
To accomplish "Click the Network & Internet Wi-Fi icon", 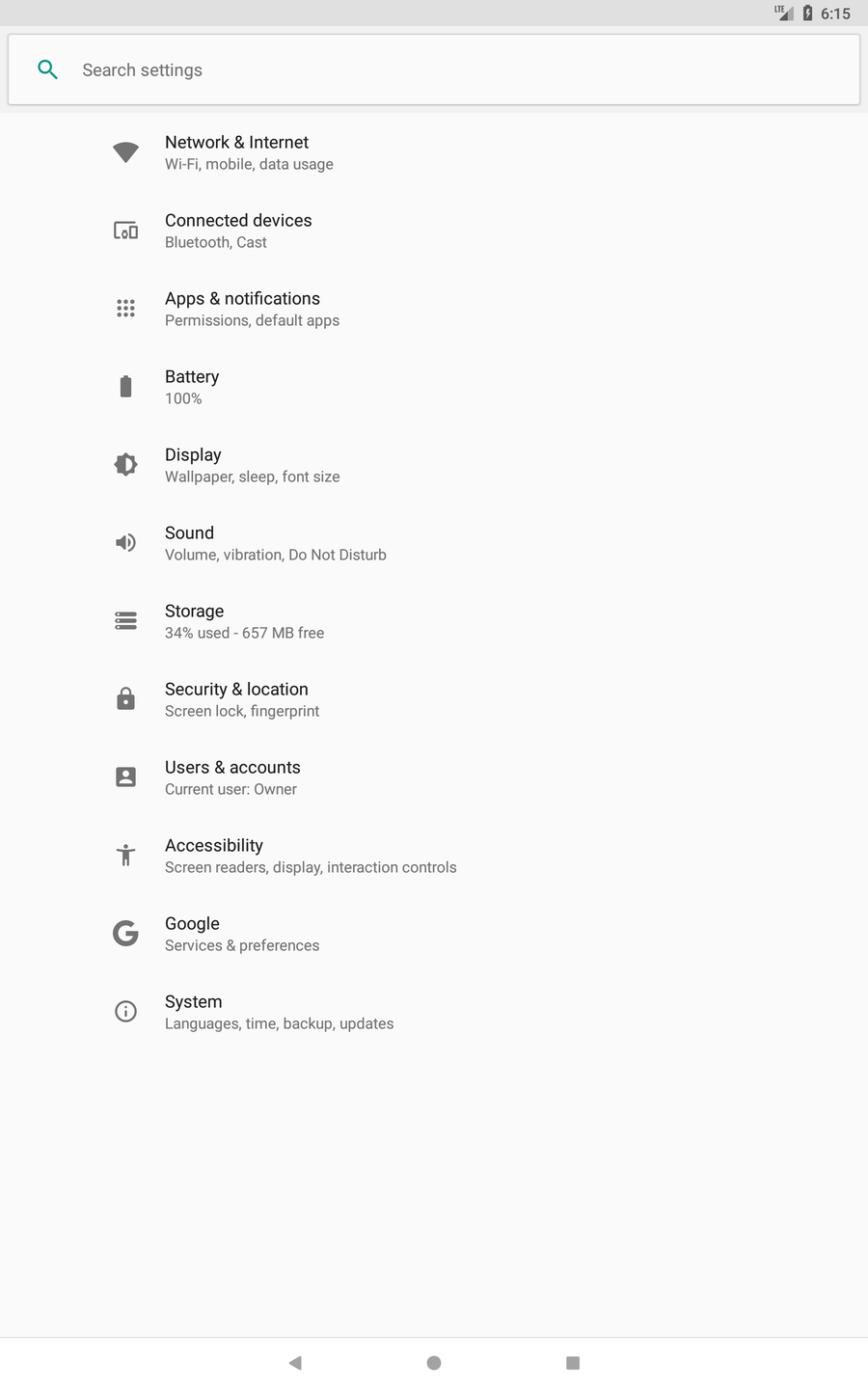I will click(125, 152).
